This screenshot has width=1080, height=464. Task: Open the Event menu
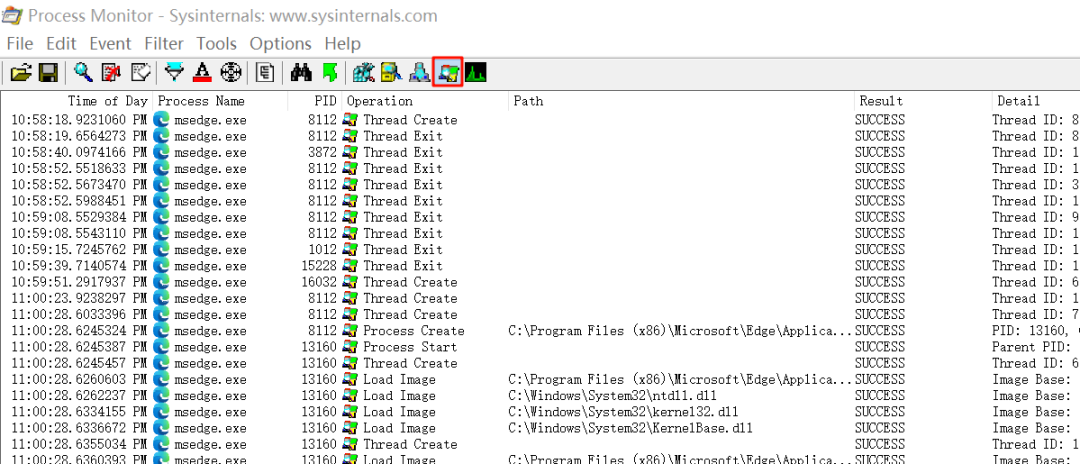tap(110, 44)
